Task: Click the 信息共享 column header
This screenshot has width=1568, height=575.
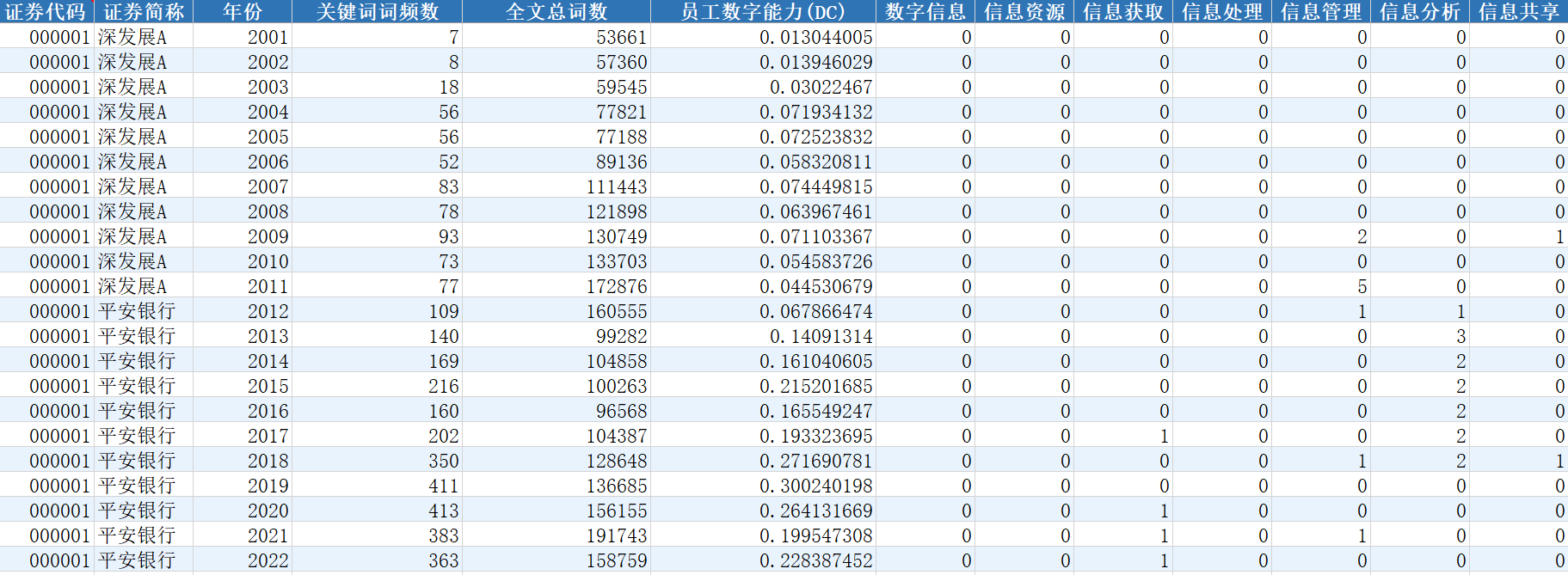Action: [x=1519, y=11]
